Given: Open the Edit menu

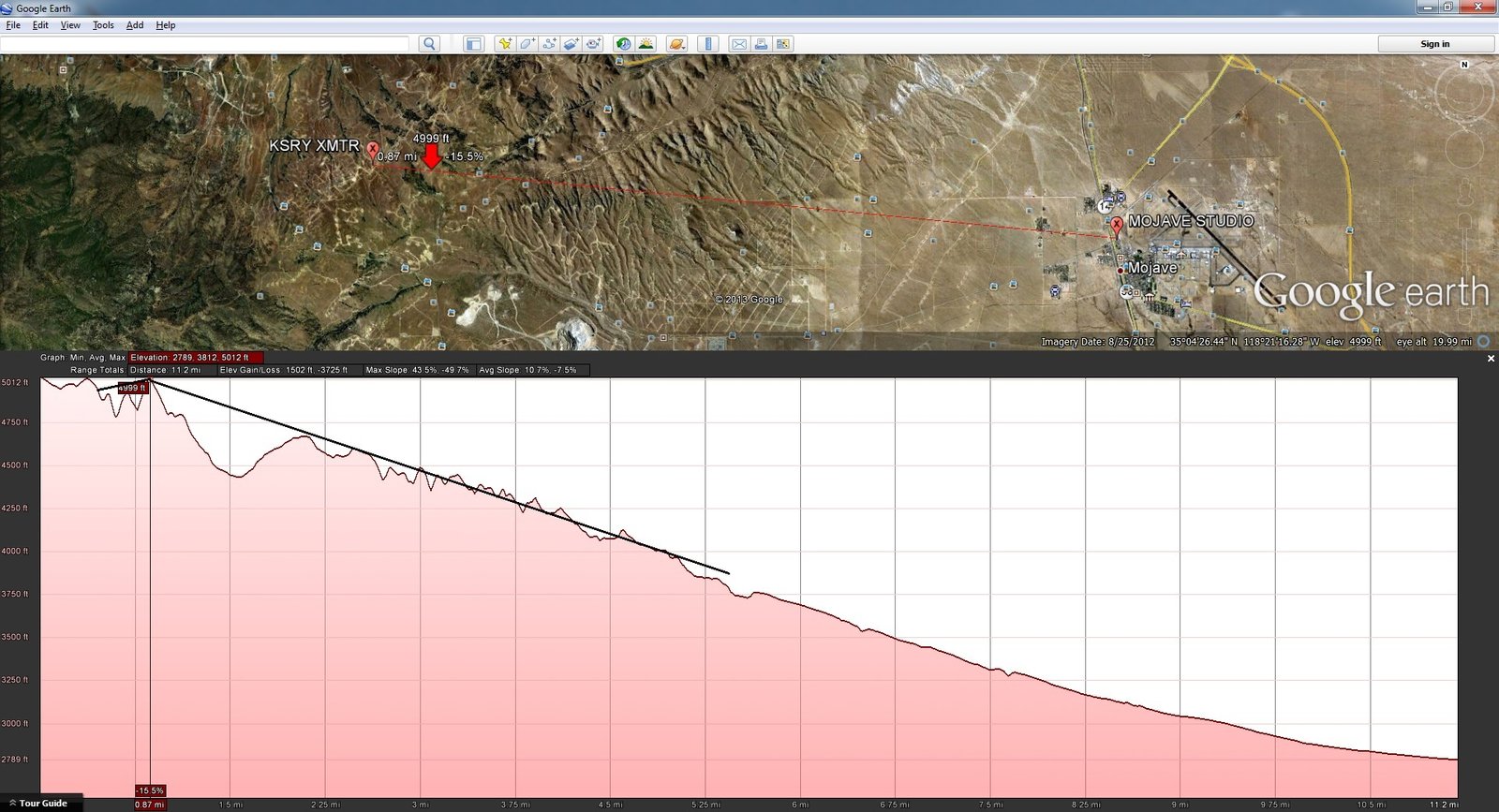Looking at the screenshot, I should point(40,25).
